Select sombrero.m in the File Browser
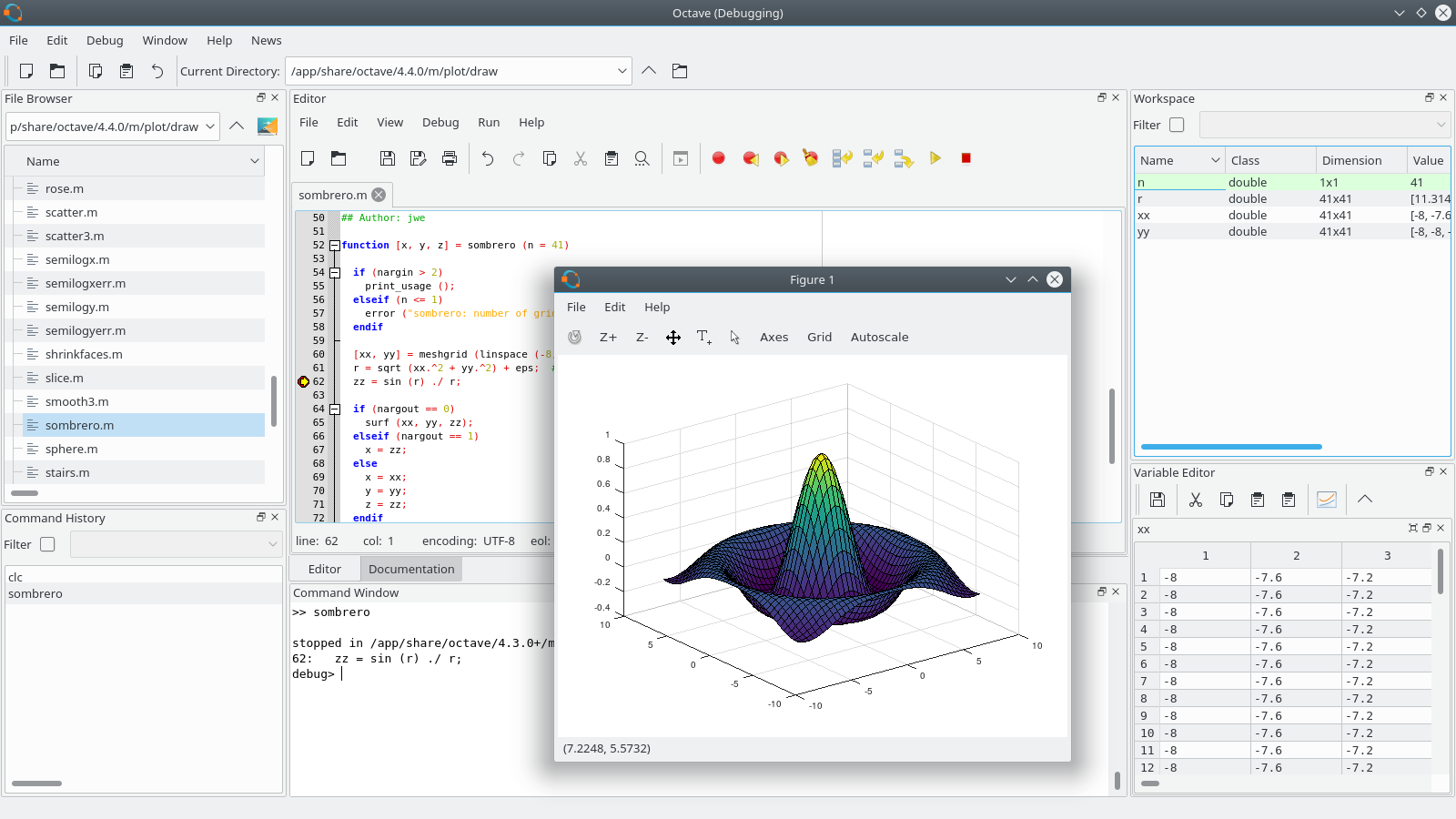 79,425
